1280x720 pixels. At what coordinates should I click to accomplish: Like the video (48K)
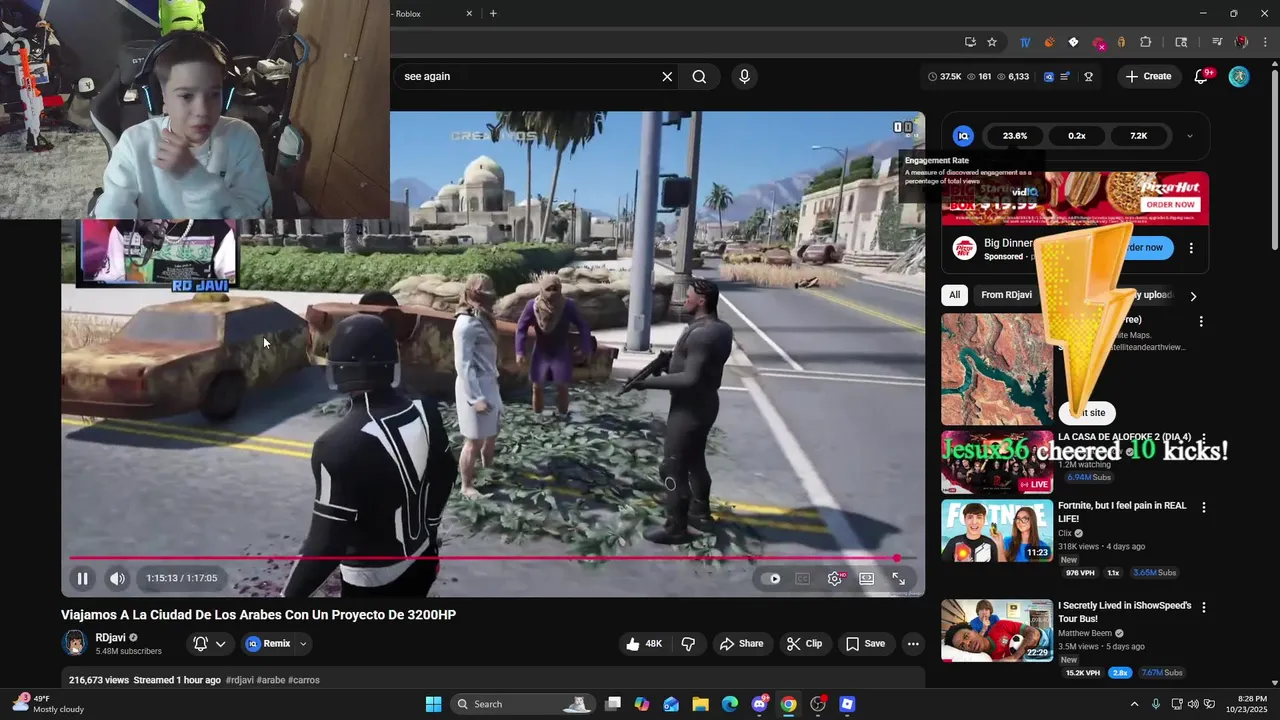644,644
